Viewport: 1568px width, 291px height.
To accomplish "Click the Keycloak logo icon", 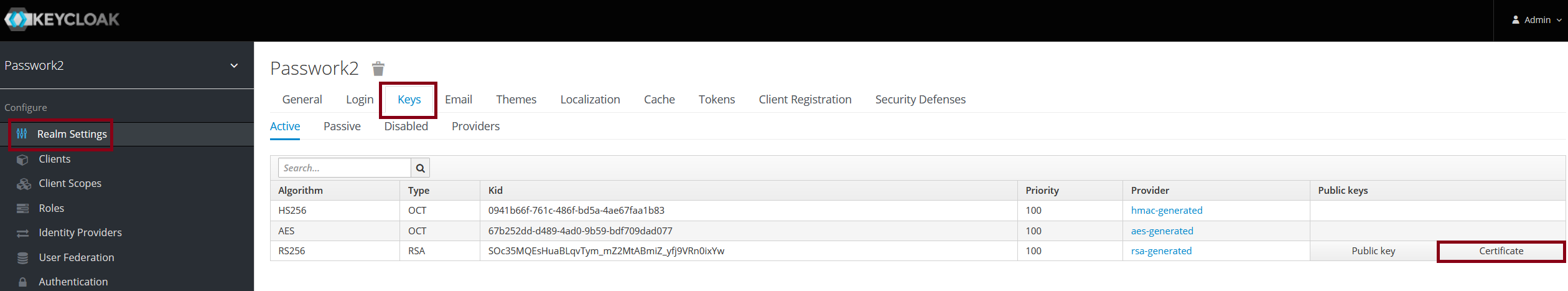I will click(17, 19).
